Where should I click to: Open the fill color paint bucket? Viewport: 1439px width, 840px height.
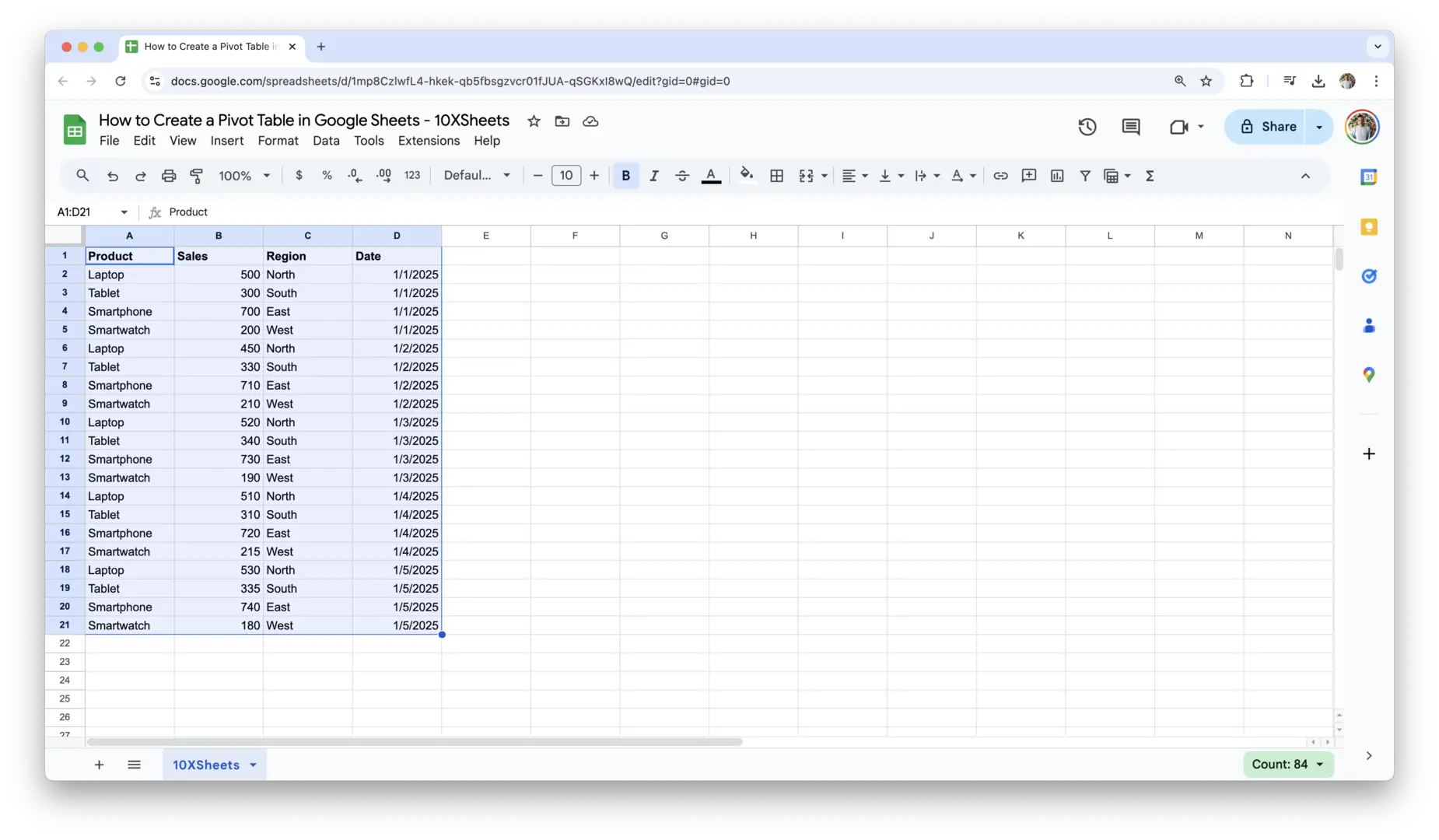coord(746,175)
